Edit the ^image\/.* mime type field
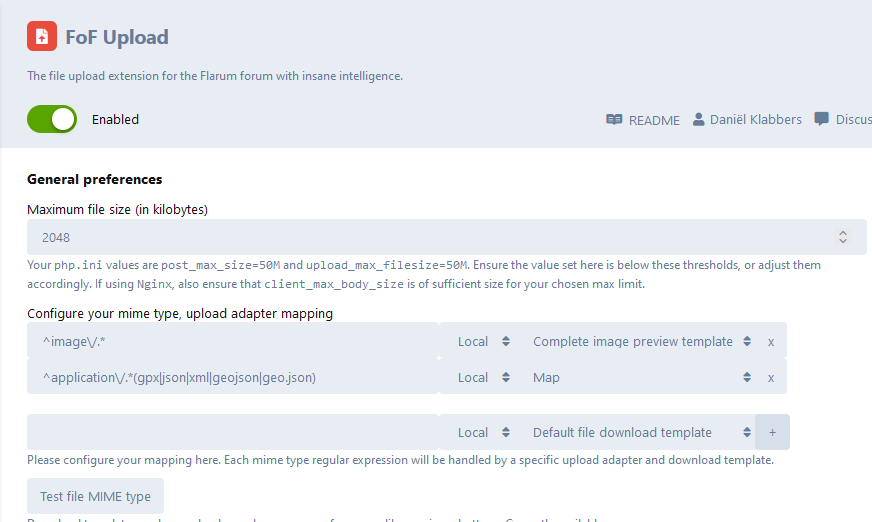Image resolution: width=872 pixels, height=522 pixels. tap(232, 341)
